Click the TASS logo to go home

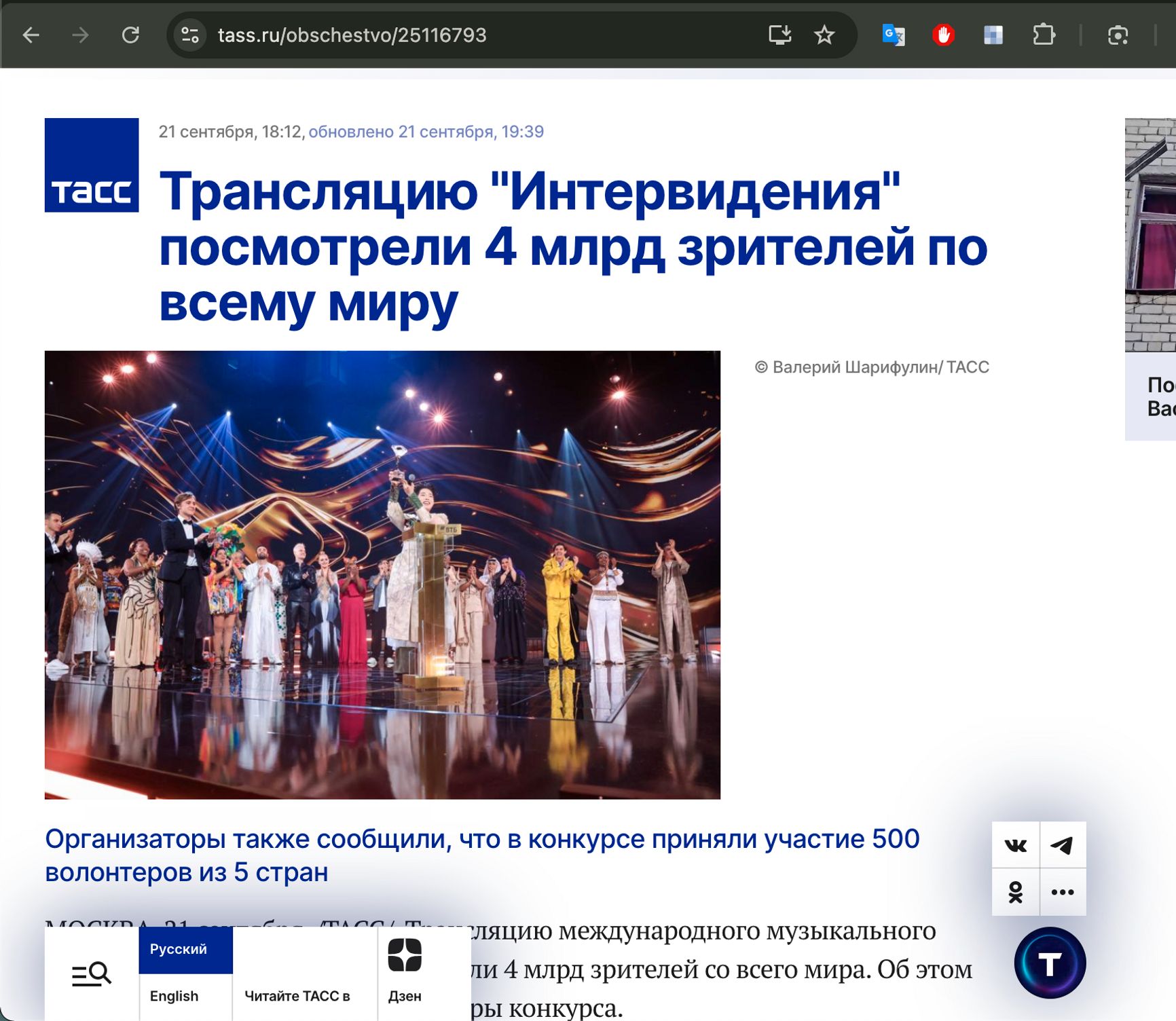[92, 165]
